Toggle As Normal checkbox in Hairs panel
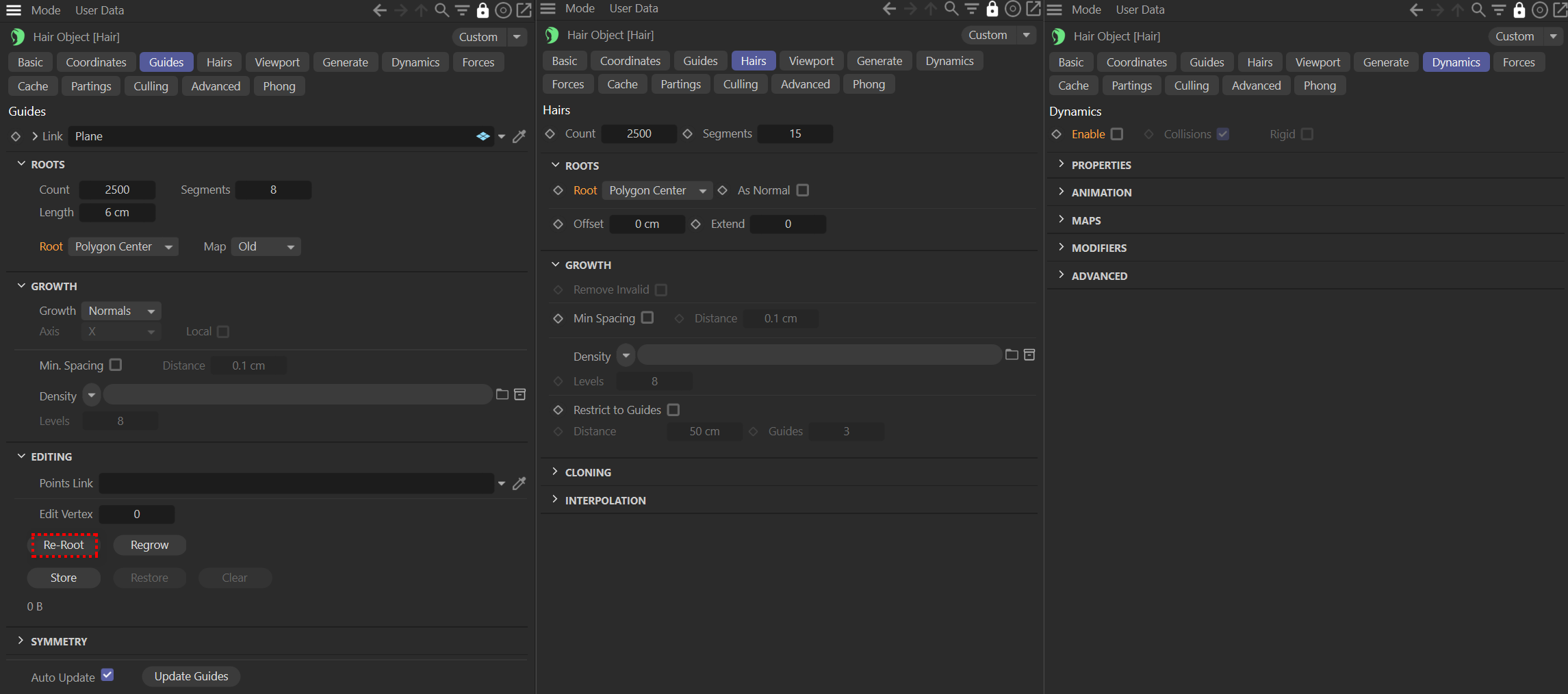 [803, 190]
